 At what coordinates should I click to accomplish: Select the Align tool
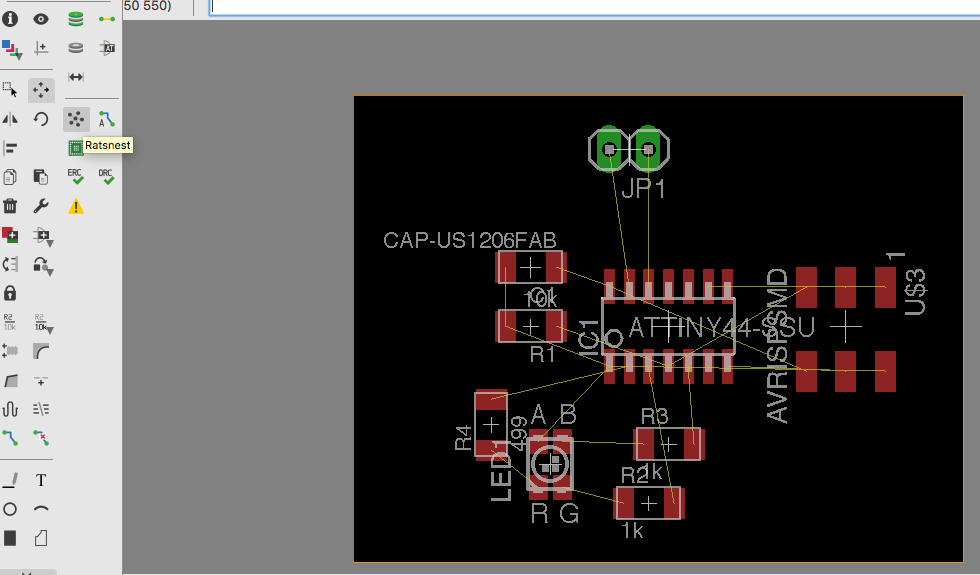click(10, 148)
